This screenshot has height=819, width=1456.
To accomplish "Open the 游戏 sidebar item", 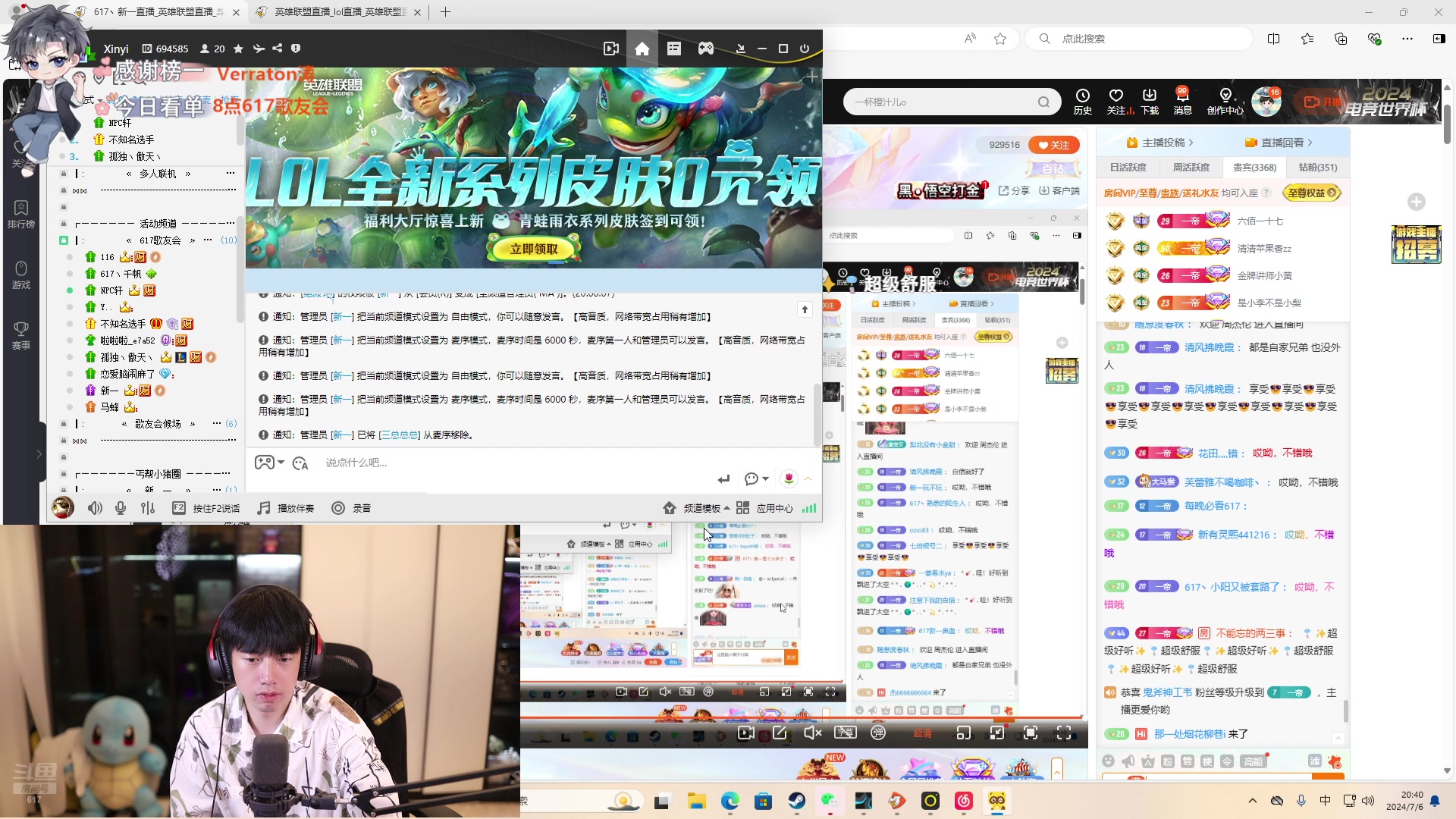I will coord(20,275).
